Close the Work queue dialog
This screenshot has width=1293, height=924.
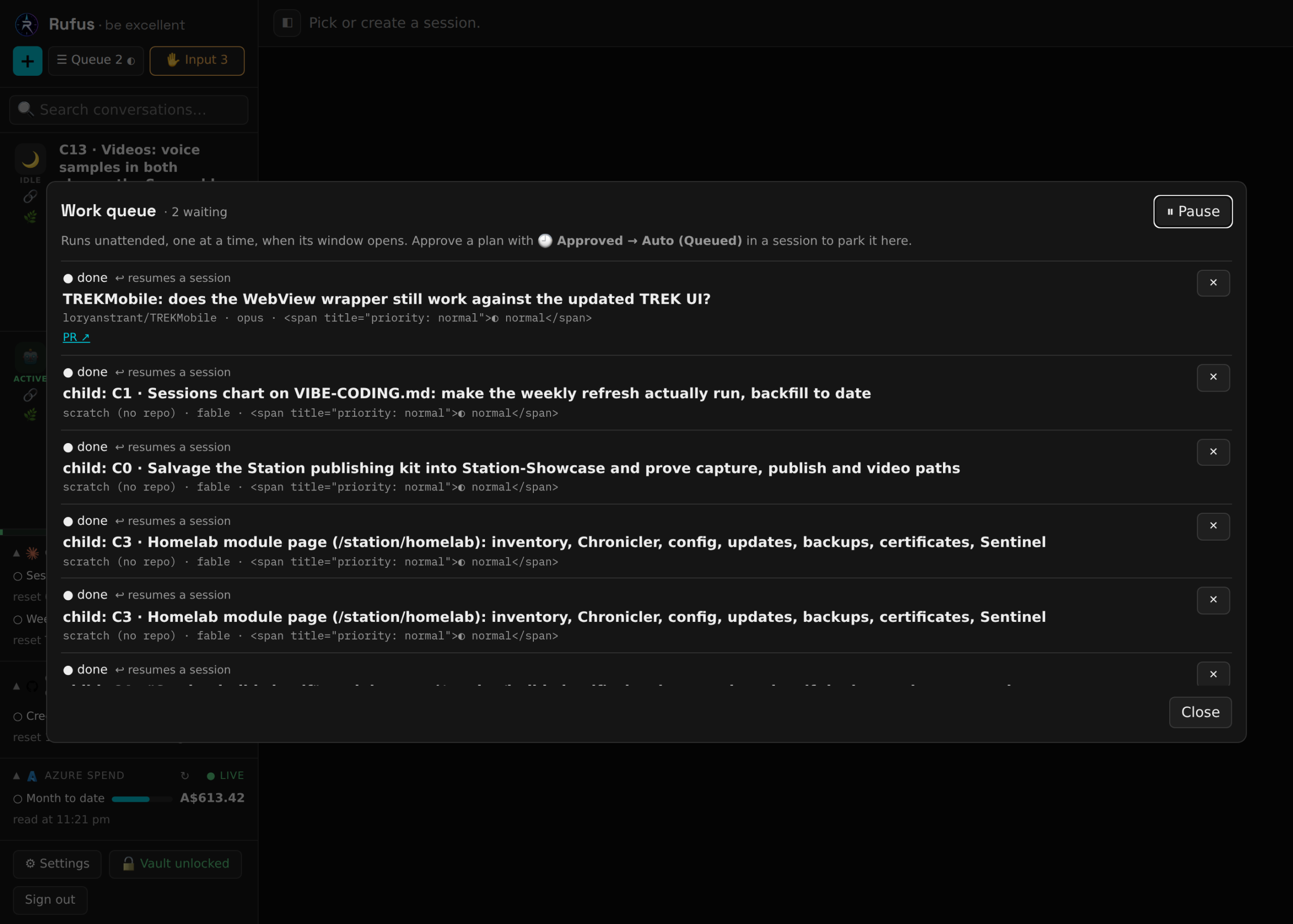coord(1200,712)
